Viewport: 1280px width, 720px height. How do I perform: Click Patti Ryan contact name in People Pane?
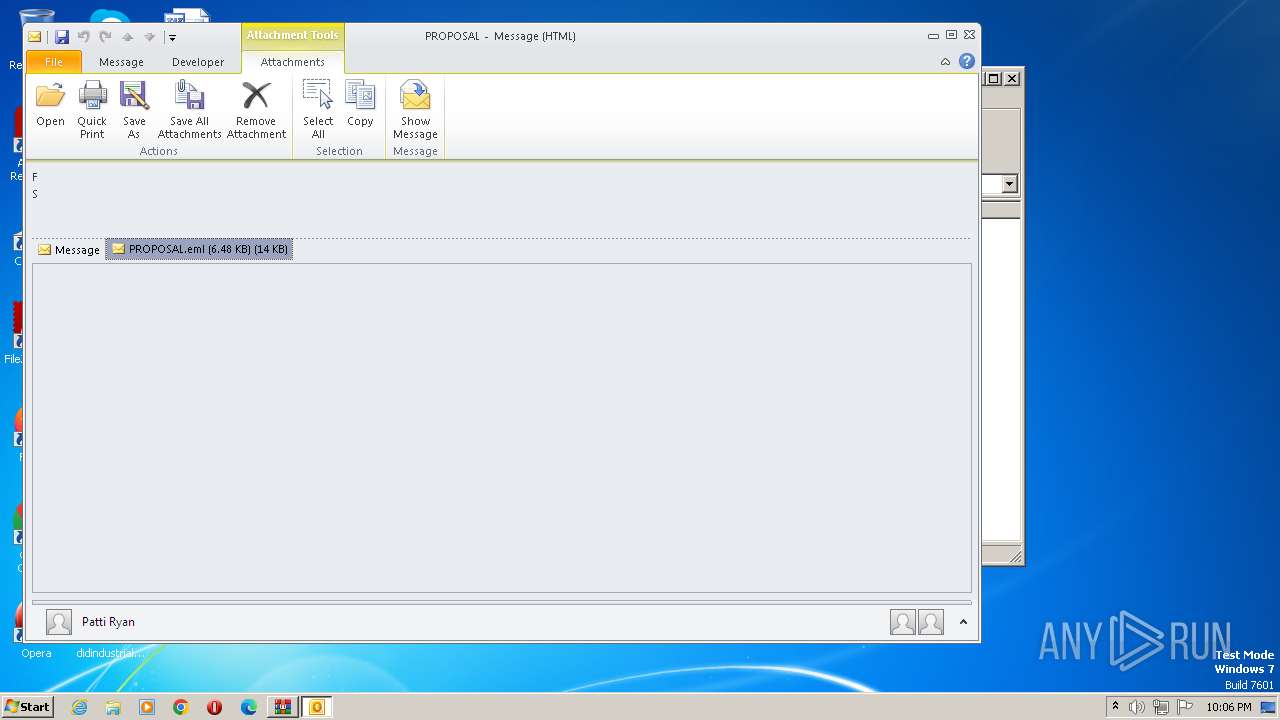click(108, 622)
